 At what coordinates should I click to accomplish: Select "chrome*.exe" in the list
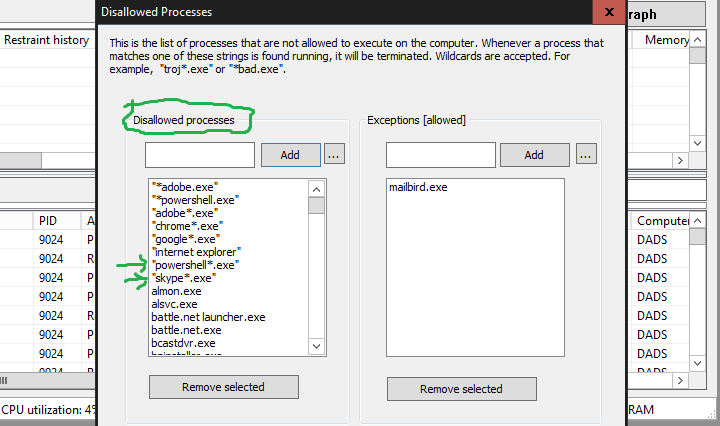point(185,226)
